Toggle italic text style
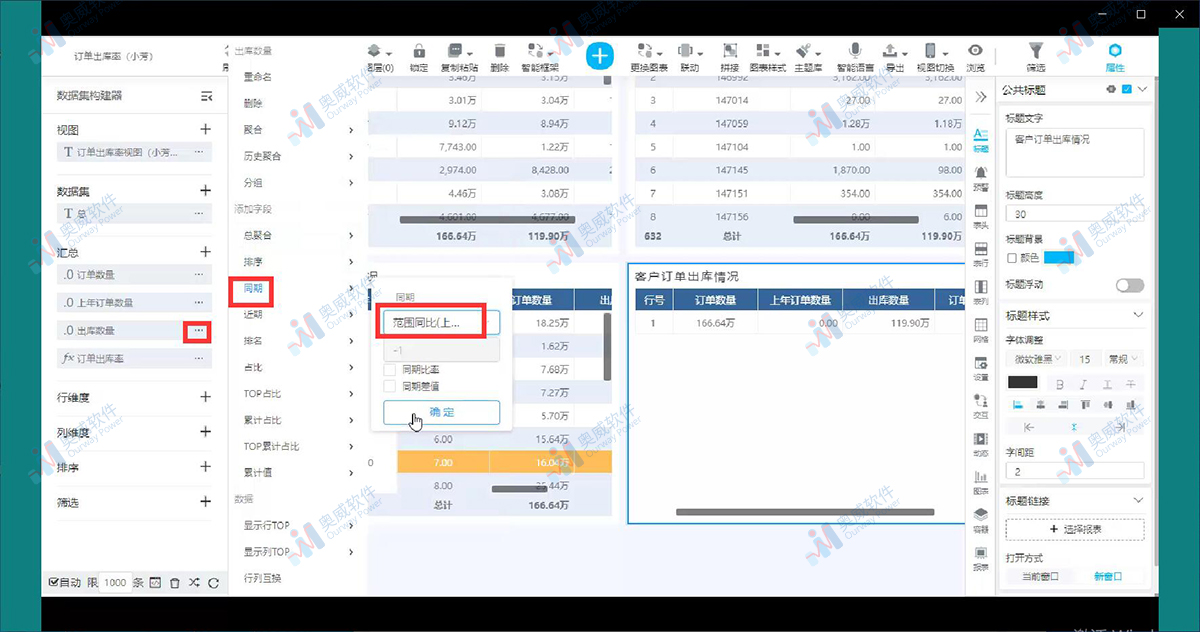Image resolution: width=1200 pixels, height=632 pixels. (x=1083, y=384)
